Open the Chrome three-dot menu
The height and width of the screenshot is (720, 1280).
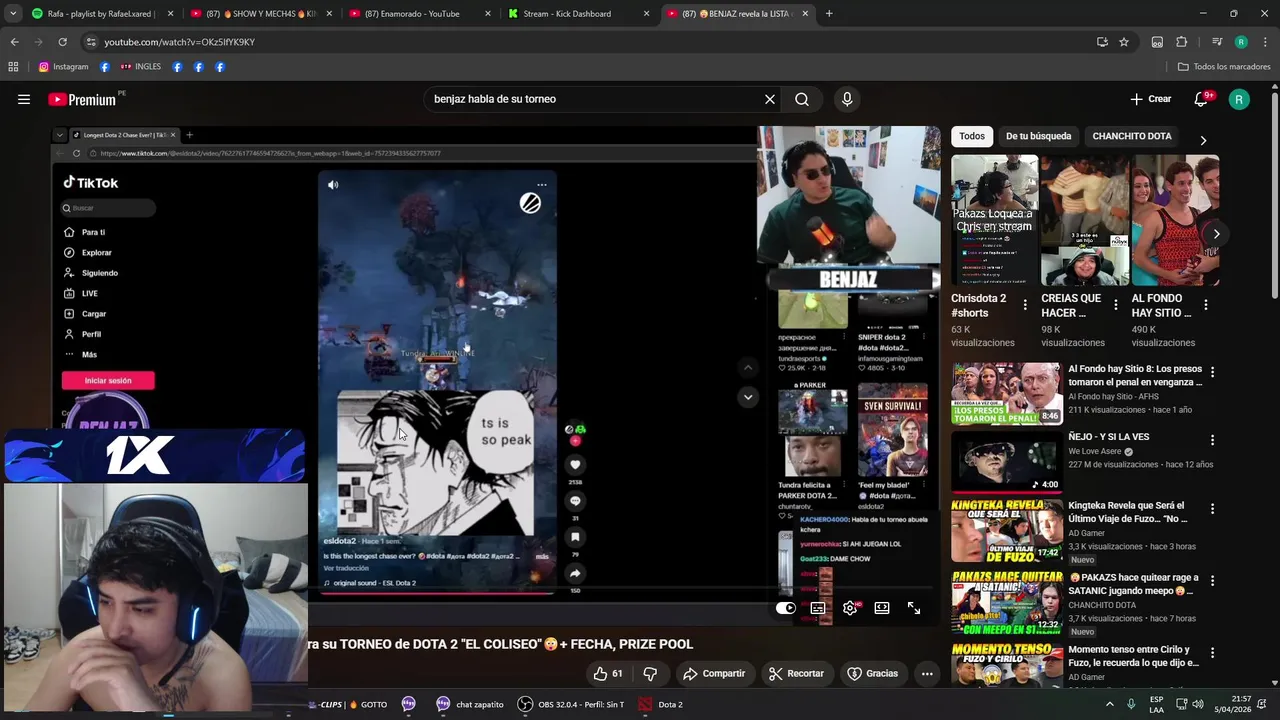(x=1264, y=42)
